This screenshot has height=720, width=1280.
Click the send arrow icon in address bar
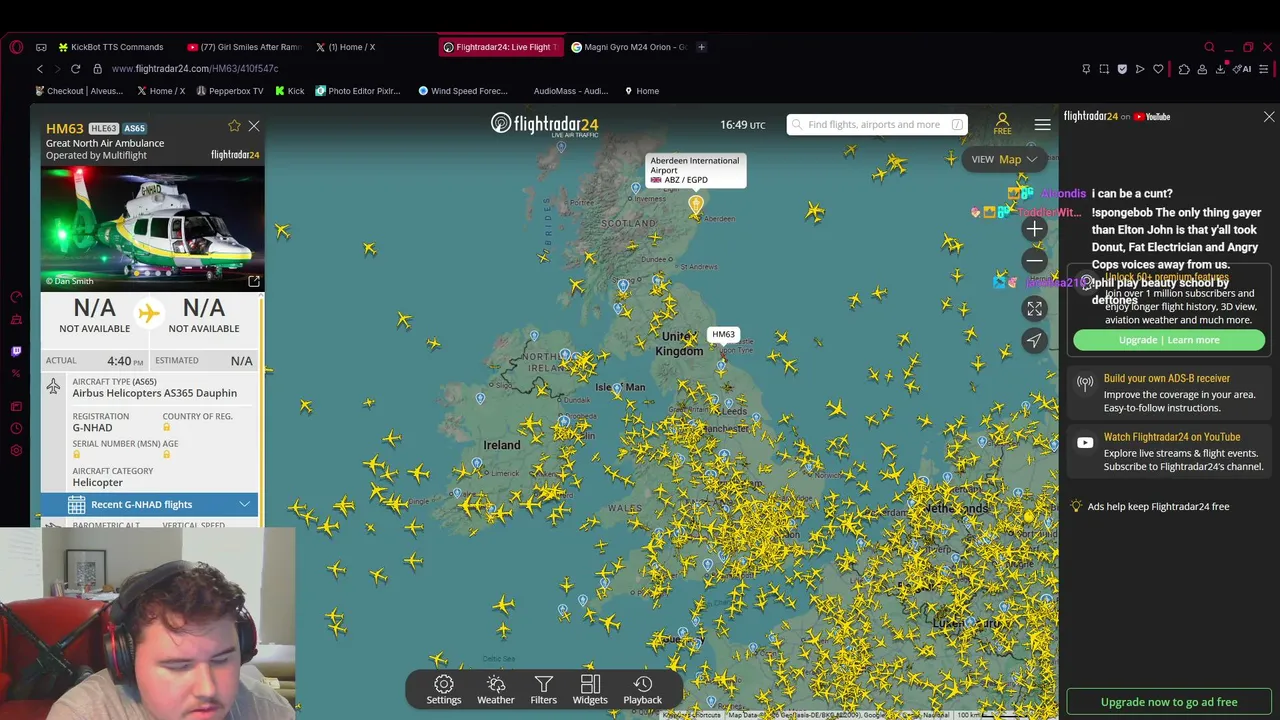(x=1140, y=69)
